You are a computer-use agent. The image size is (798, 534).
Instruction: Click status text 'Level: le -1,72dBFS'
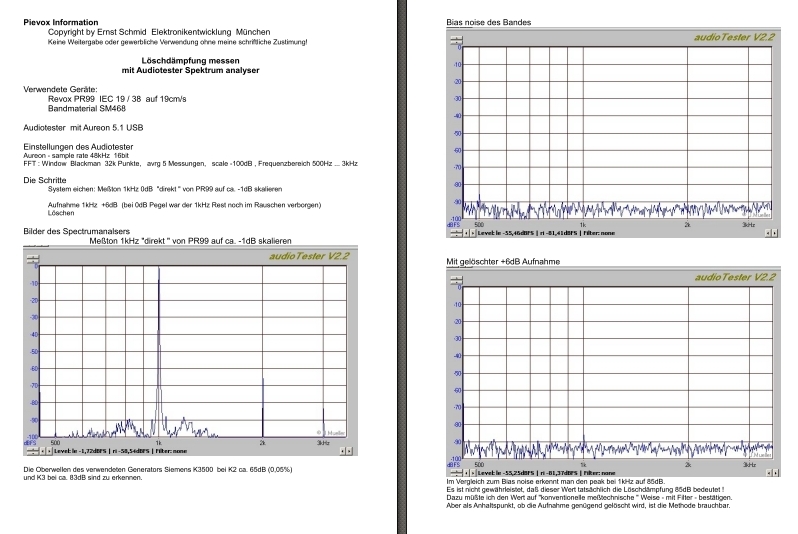[80, 451]
